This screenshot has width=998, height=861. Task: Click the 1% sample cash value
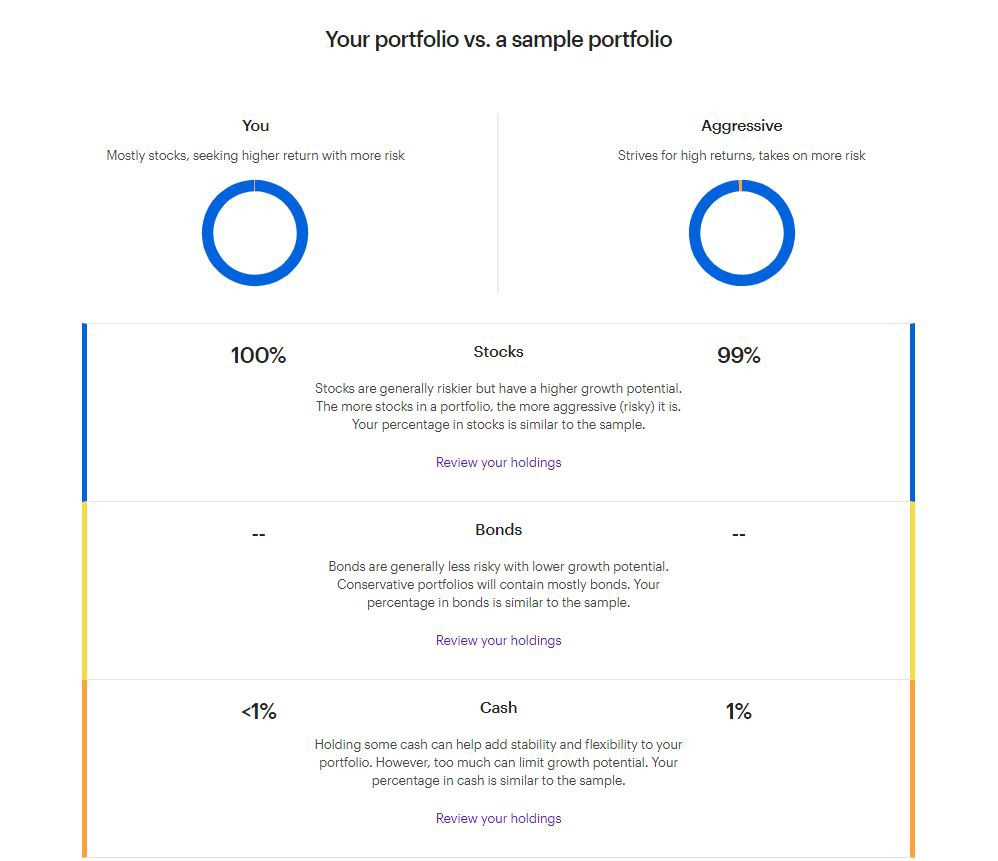coord(738,711)
